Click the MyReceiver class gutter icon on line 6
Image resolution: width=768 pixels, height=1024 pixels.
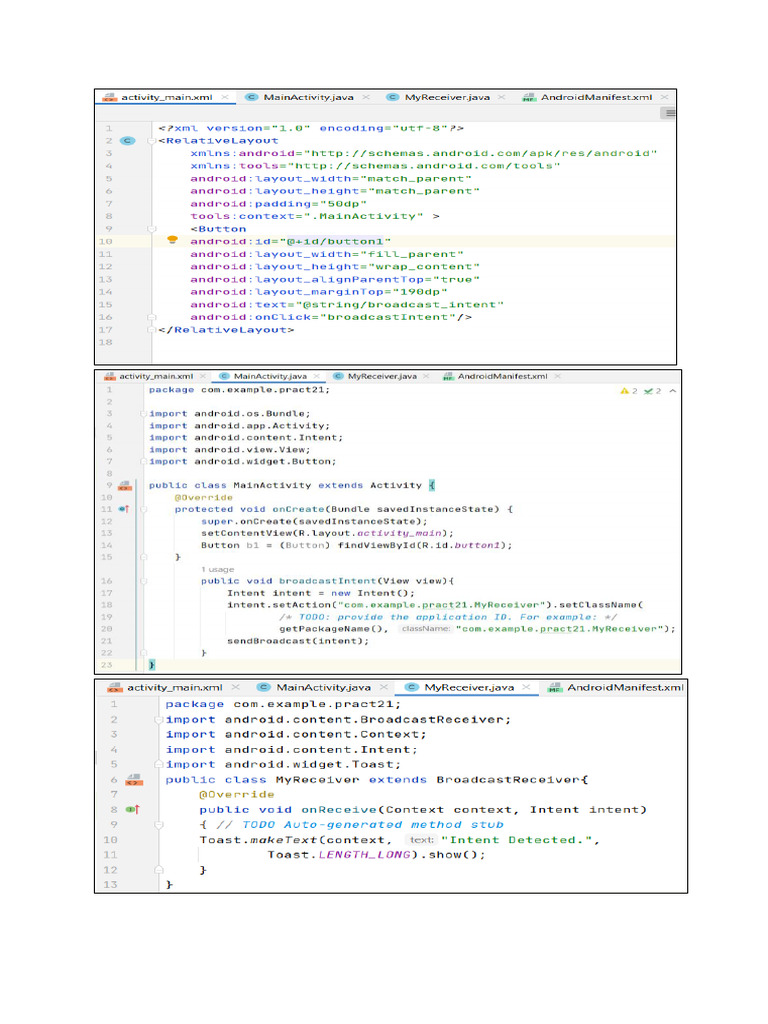(x=132, y=779)
